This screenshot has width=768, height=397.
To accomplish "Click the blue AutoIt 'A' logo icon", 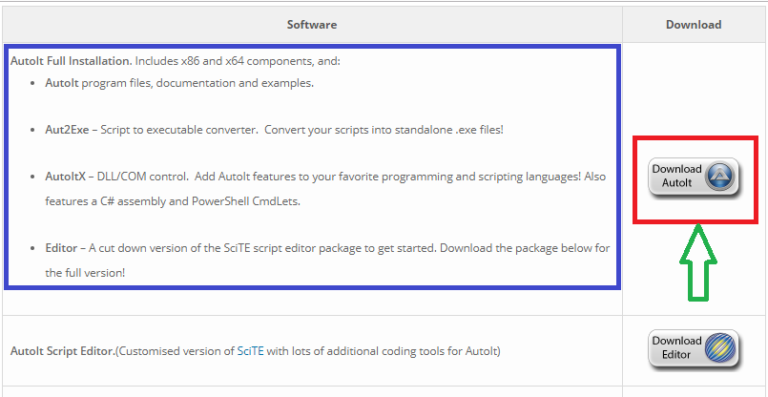I will click(720, 176).
